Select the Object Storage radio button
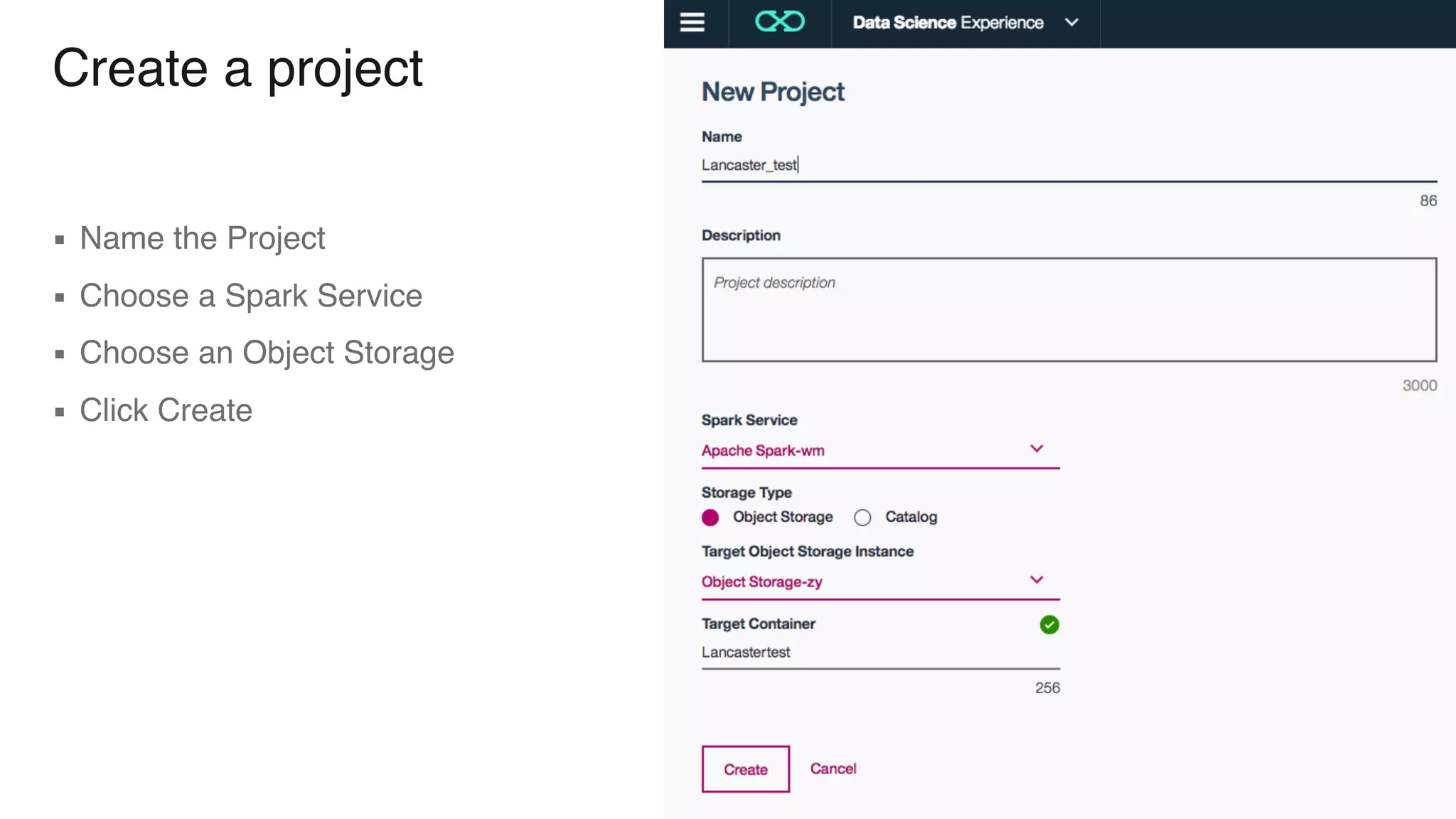Viewport: 1456px width, 819px height. coord(710,518)
